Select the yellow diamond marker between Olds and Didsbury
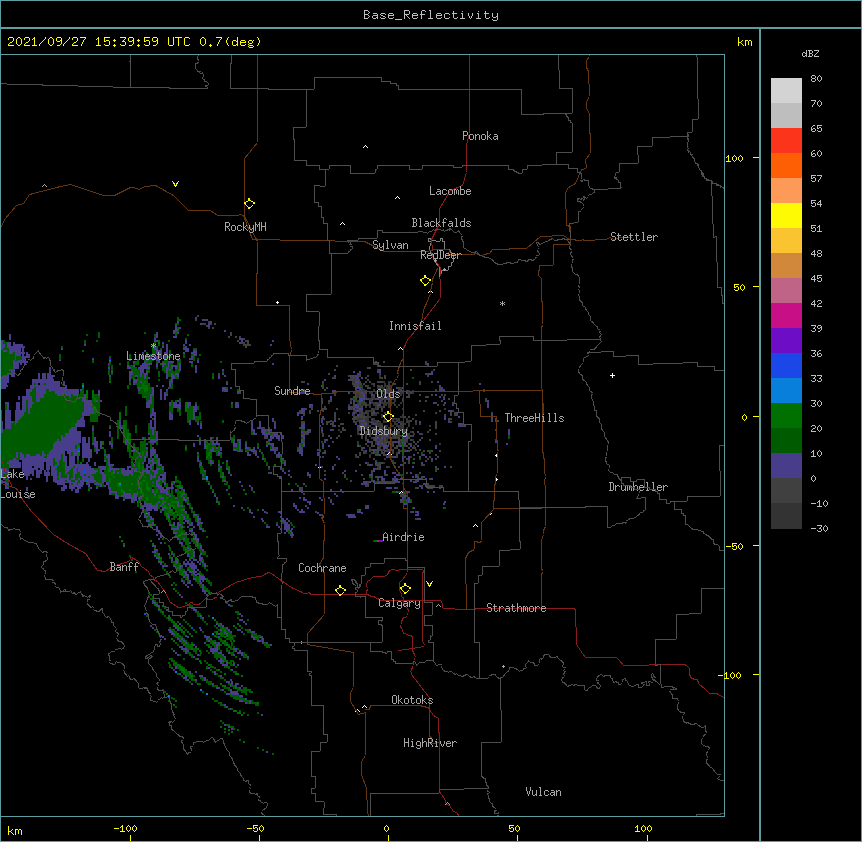This screenshot has width=862, height=842. (x=388, y=416)
